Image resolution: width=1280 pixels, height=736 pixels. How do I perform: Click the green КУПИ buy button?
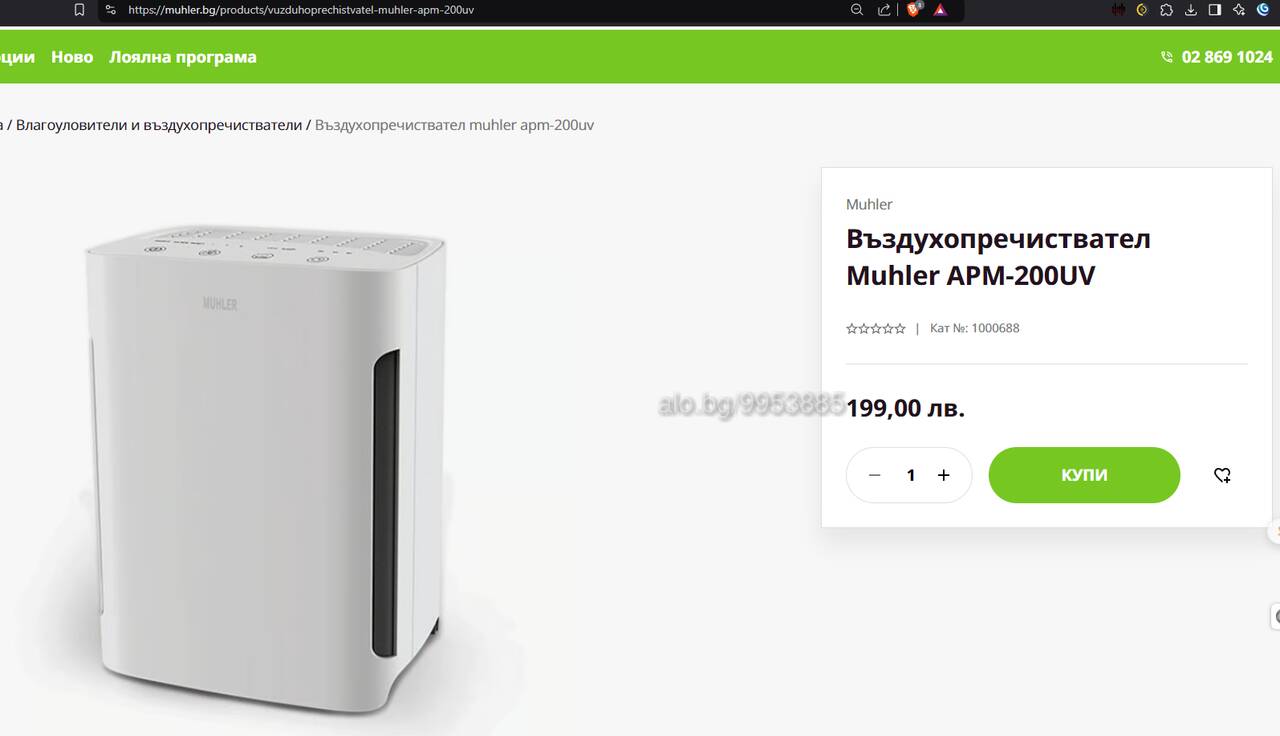point(1084,475)
